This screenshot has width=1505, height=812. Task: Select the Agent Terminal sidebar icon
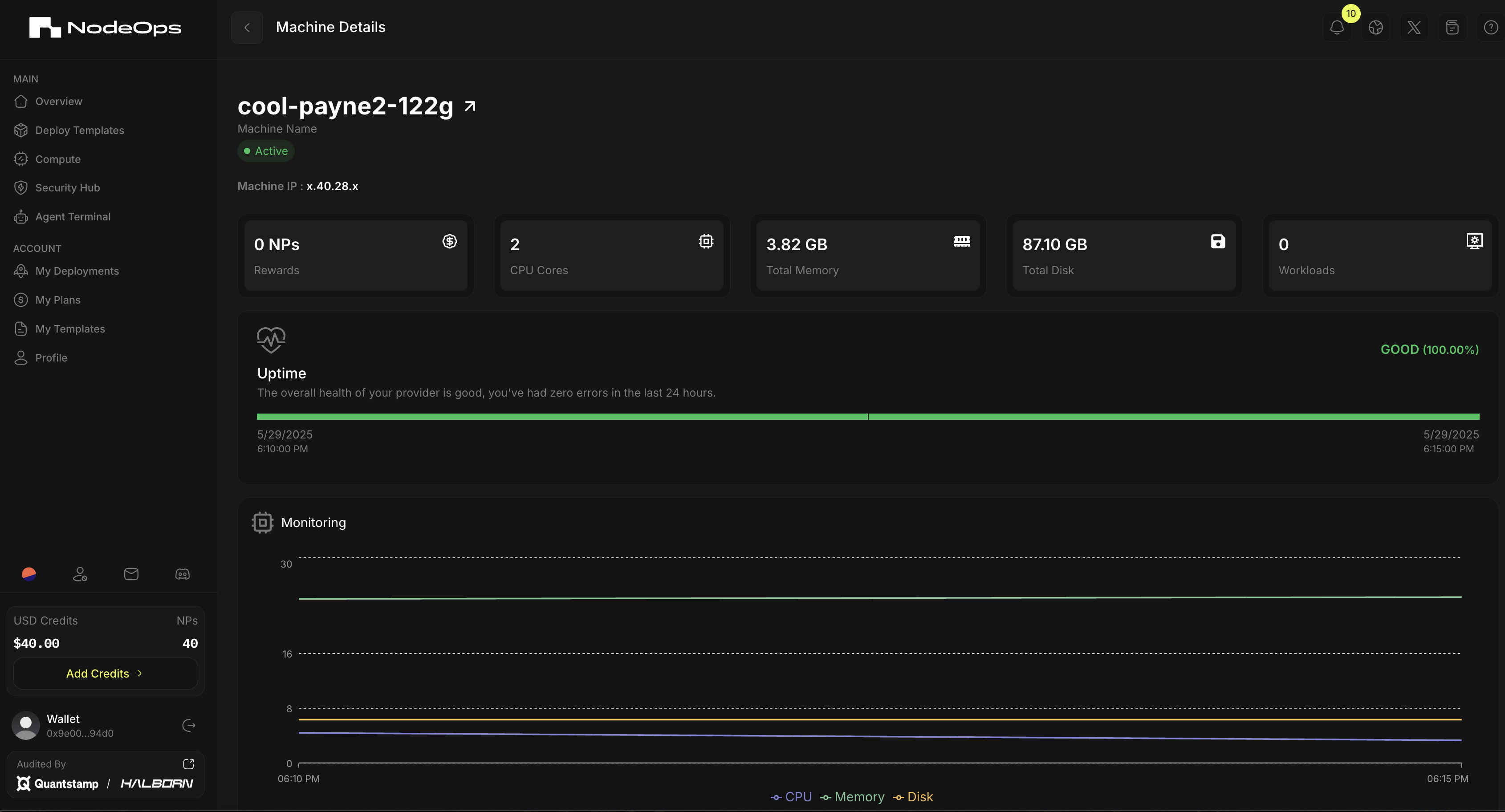tap(21, 217)
